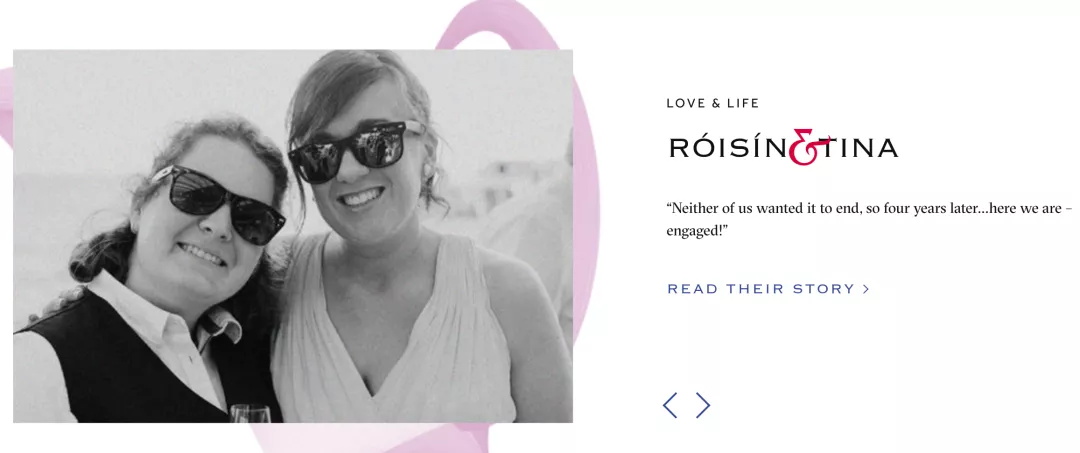Click the name Róisín in the heading
Image resolution: width=1080 pixels, height=453 pixels.
point(729,147)
